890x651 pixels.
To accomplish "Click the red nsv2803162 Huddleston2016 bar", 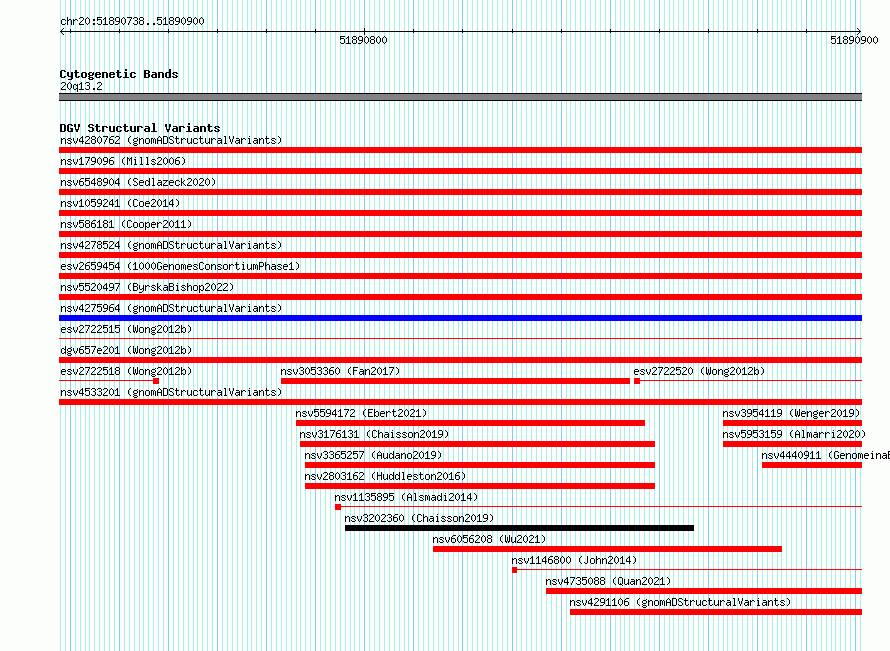I will click(x=480, y=486).
